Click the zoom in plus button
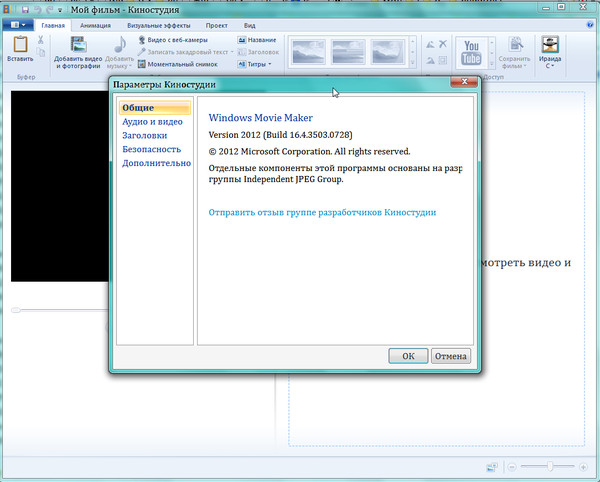This screenshot has height=482, width=600. [584, 467]
